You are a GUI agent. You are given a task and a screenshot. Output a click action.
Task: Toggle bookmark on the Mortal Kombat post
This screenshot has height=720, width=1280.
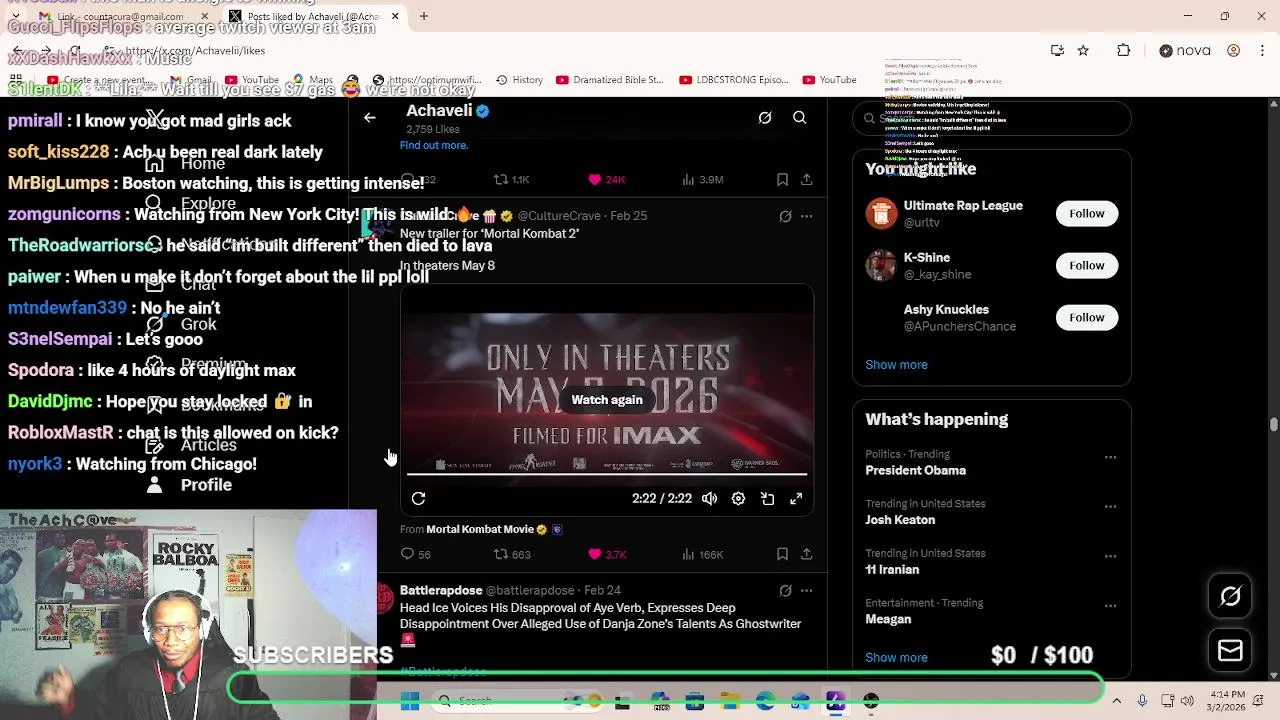point(782,554)
